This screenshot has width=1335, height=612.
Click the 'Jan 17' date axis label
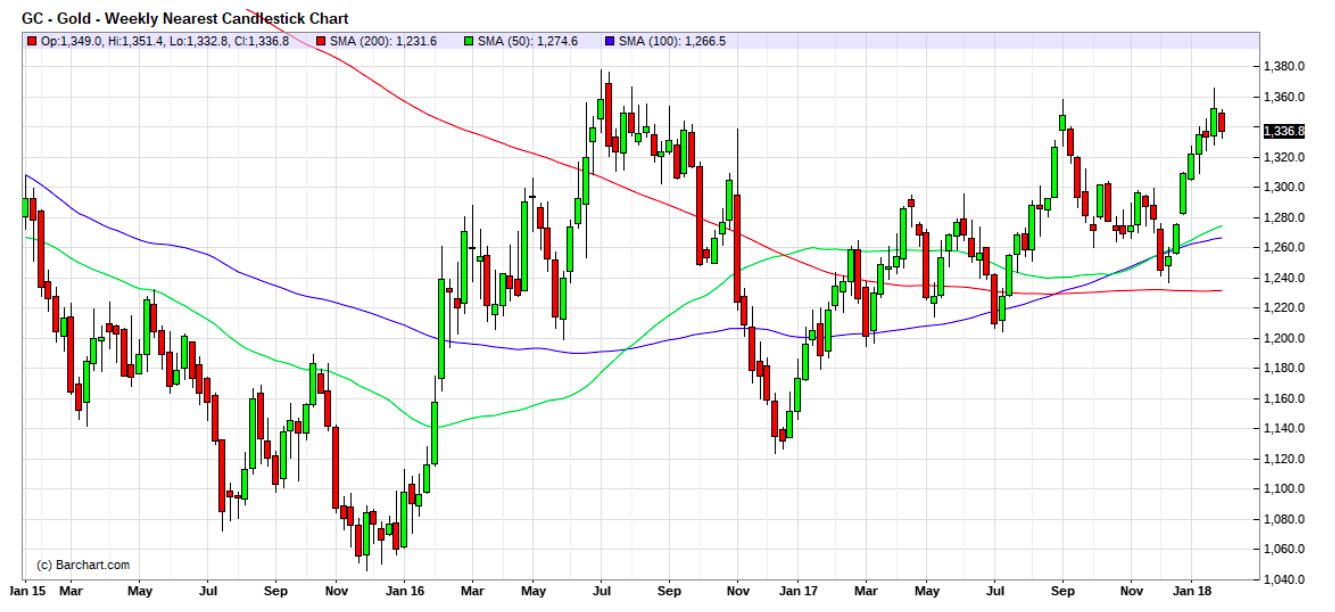point(797,592)
